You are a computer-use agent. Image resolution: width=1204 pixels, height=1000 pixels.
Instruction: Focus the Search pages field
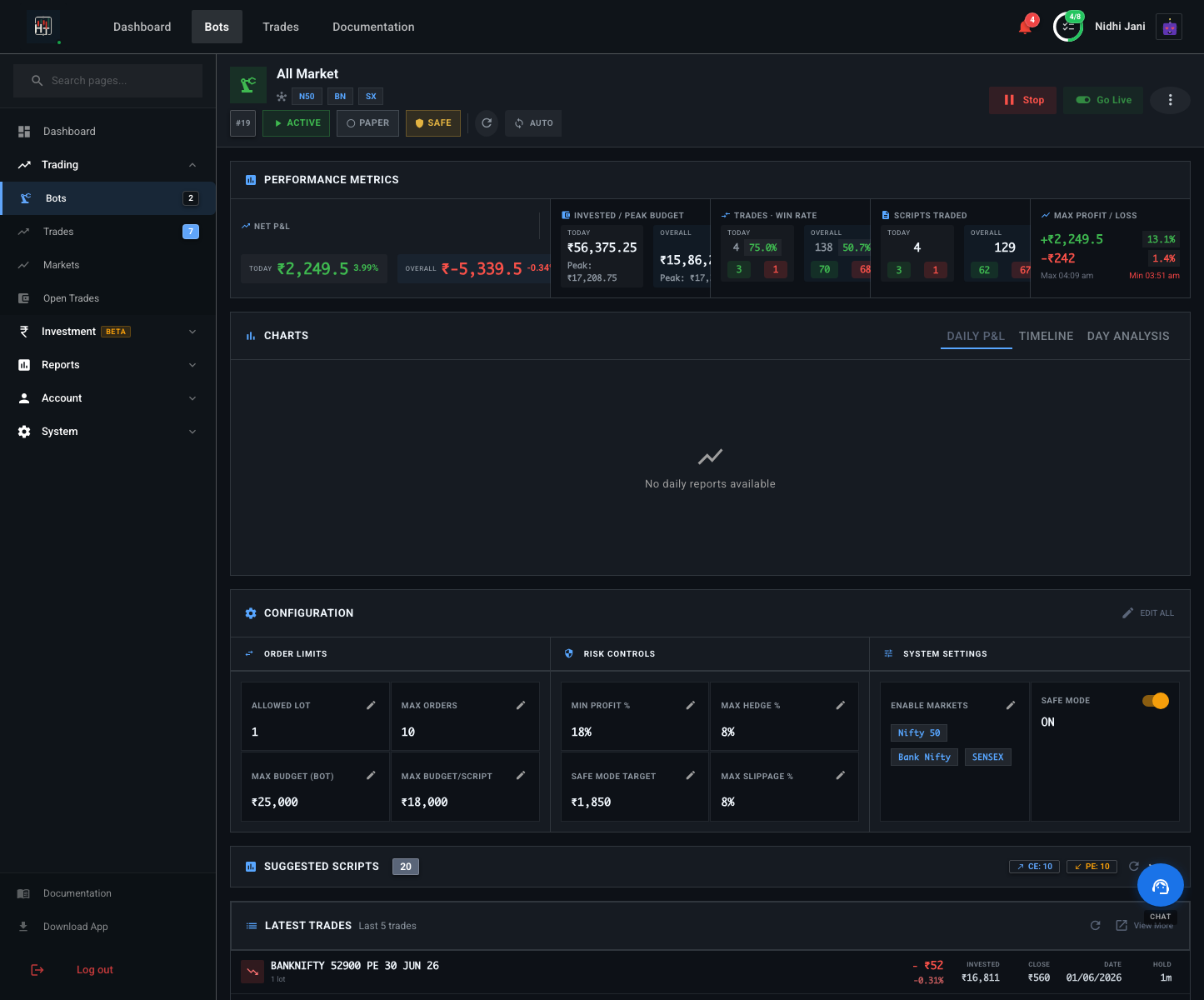click(107, 81)
